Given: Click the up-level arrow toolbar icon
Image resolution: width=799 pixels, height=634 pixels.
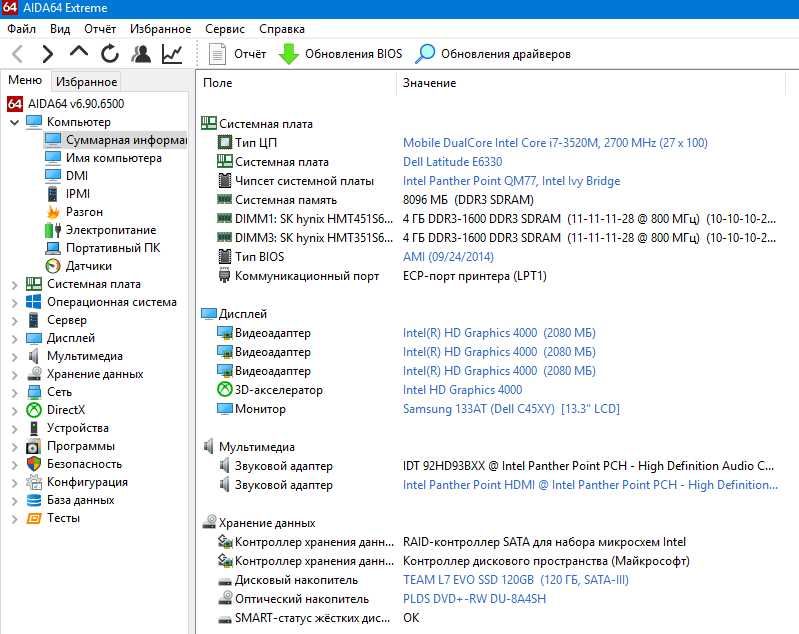Looking at the screenshot, I should pos(79,52).
